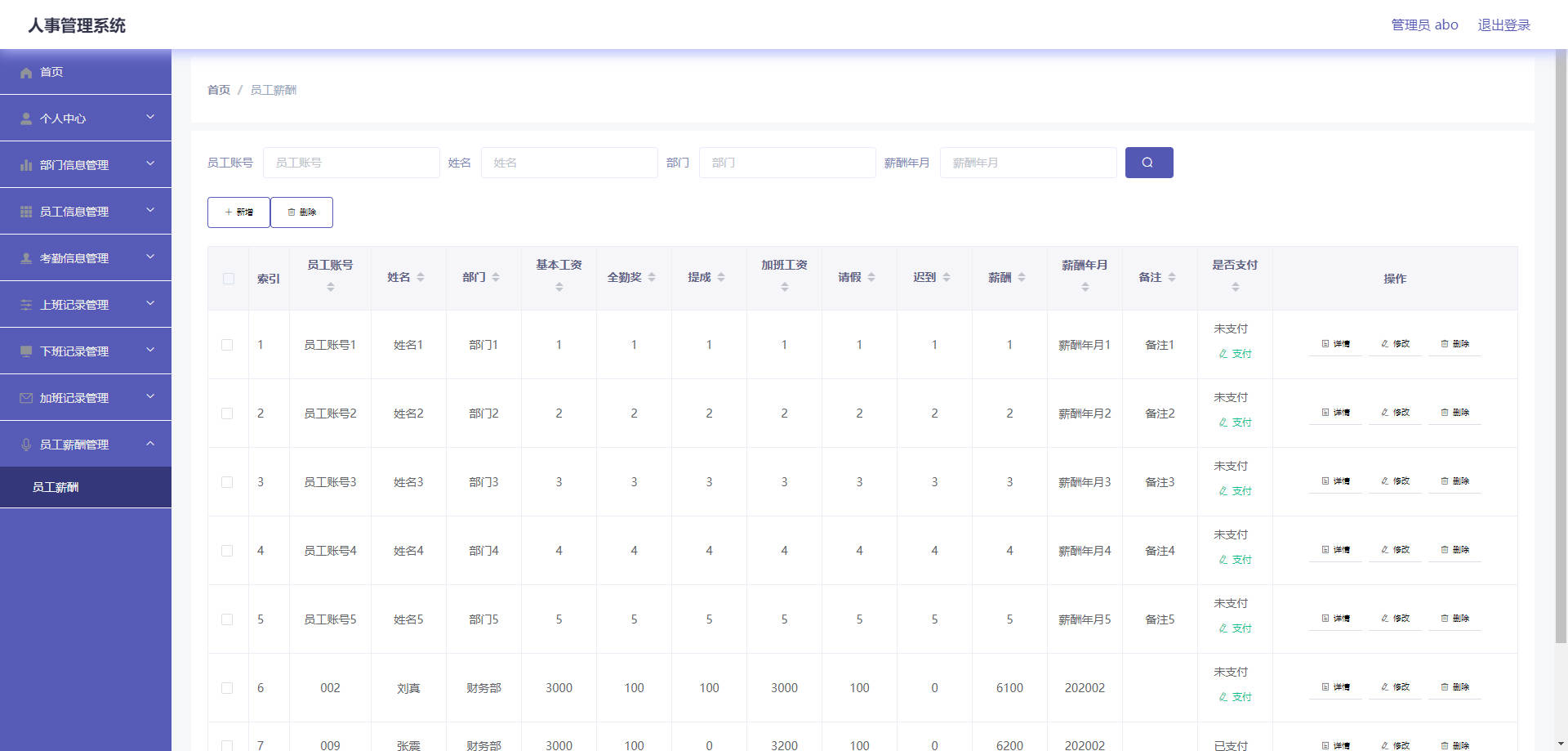Viewport: 1568px width, 751px height.
Task: Sort table by 是否支付 column arrows
Action: click(1236, 287)
